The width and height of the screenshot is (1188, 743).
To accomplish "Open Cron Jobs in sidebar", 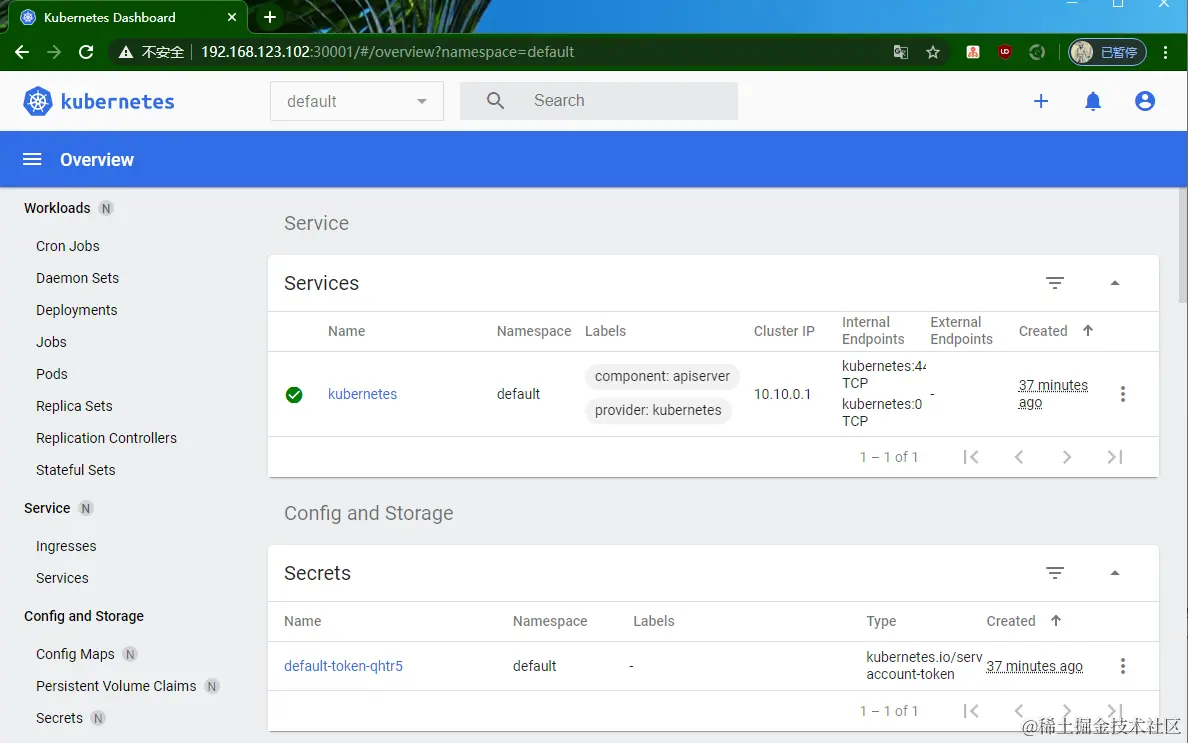I will [67, 246].
